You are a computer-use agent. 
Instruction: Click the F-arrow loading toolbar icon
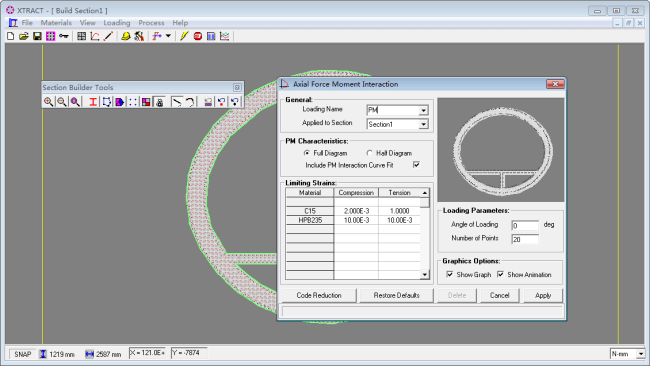(x=157, y=36)
